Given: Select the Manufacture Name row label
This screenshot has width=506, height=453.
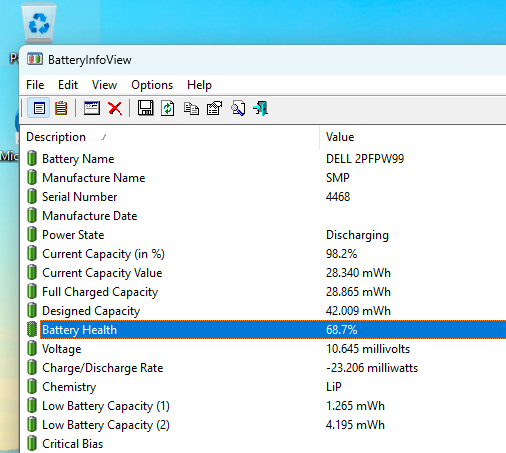Looking at the screenshot, I should (x=94, y=178).
